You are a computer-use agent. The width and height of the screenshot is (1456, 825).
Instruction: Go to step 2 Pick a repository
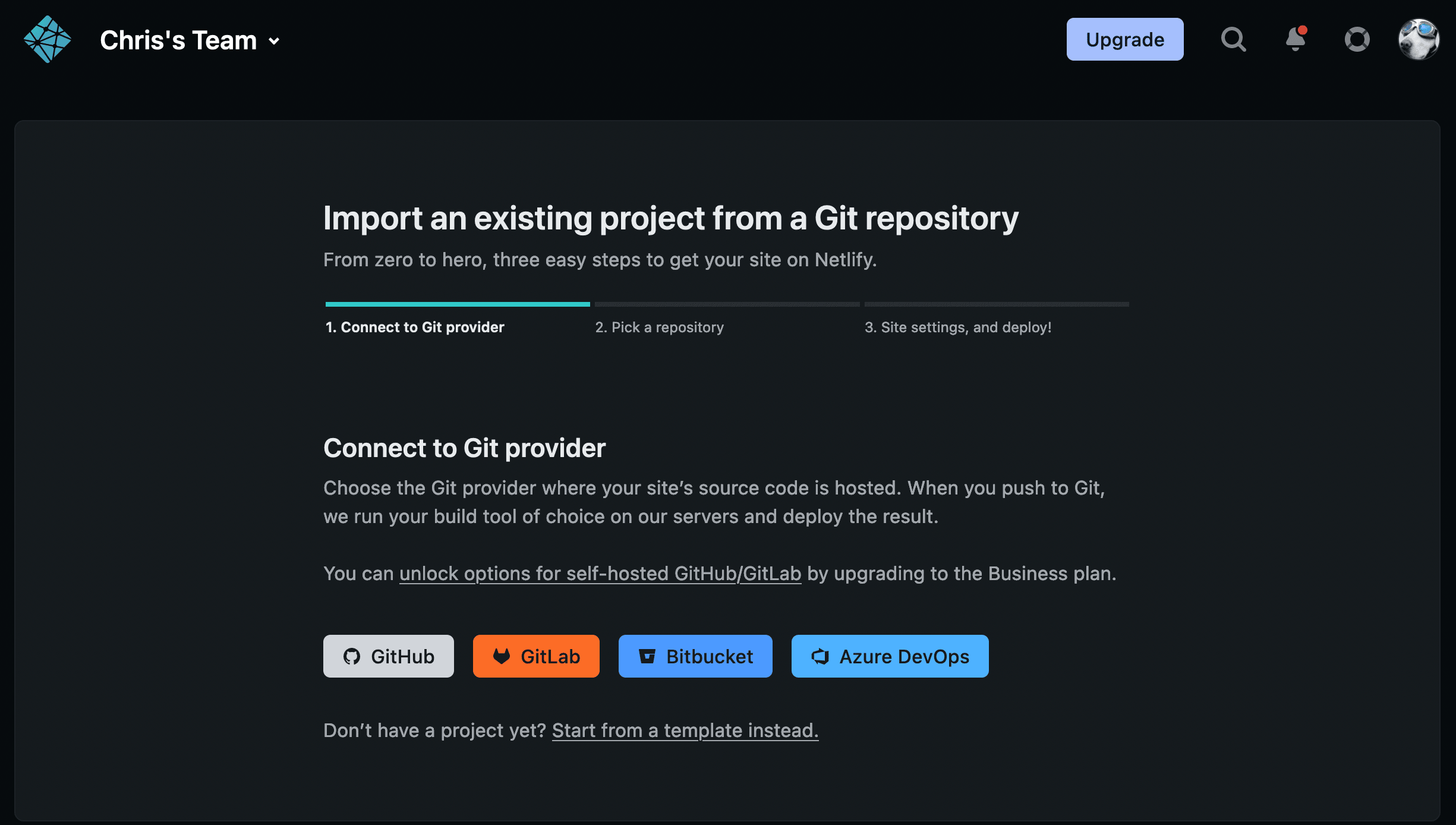(660, 327)
